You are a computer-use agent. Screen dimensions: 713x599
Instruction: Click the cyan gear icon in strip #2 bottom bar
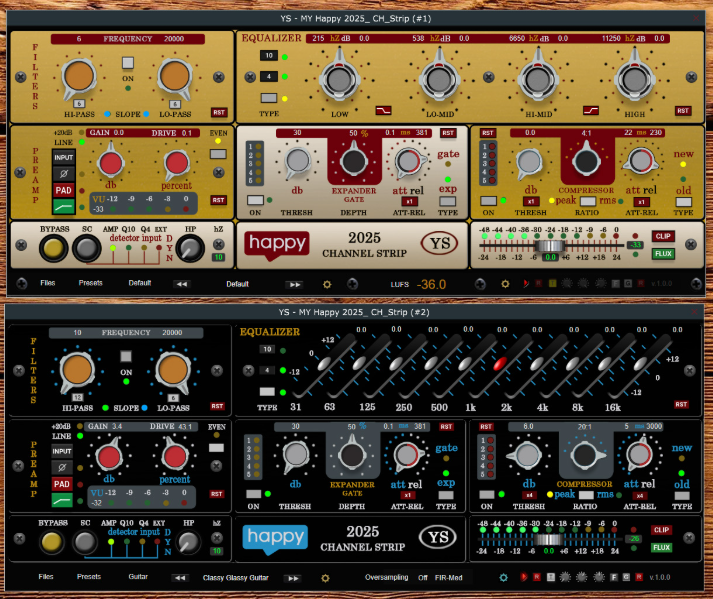click(503, 577)
